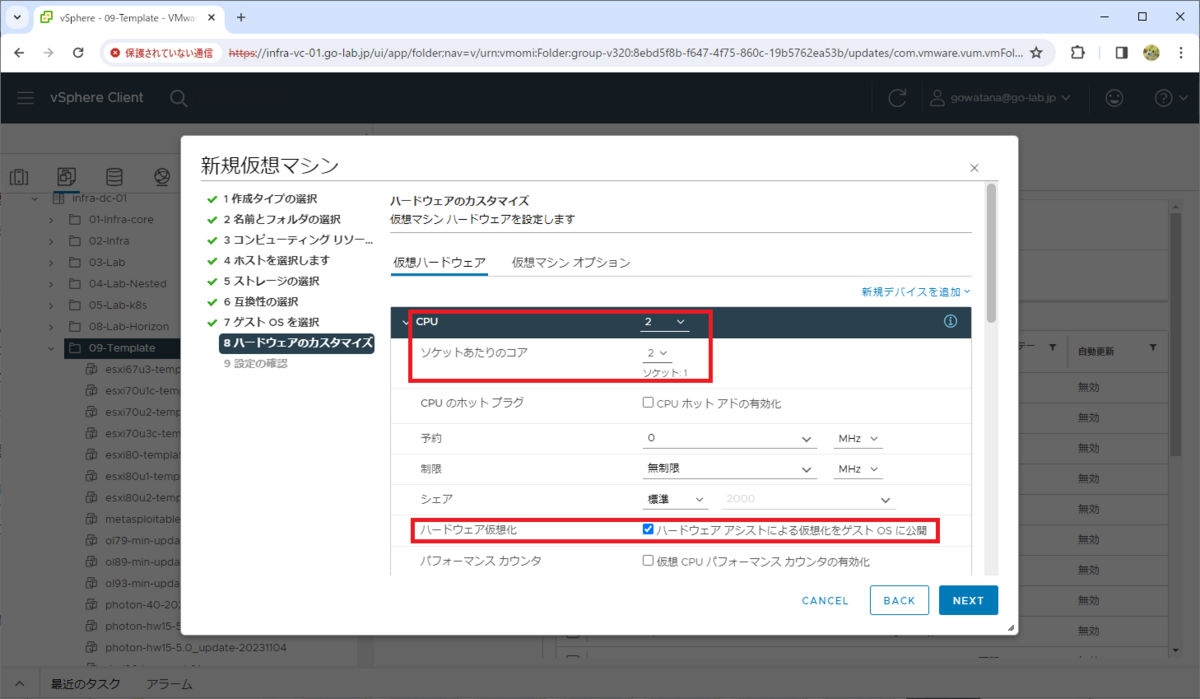
Task: Click the CANCEL button
Action: (825, 600)
